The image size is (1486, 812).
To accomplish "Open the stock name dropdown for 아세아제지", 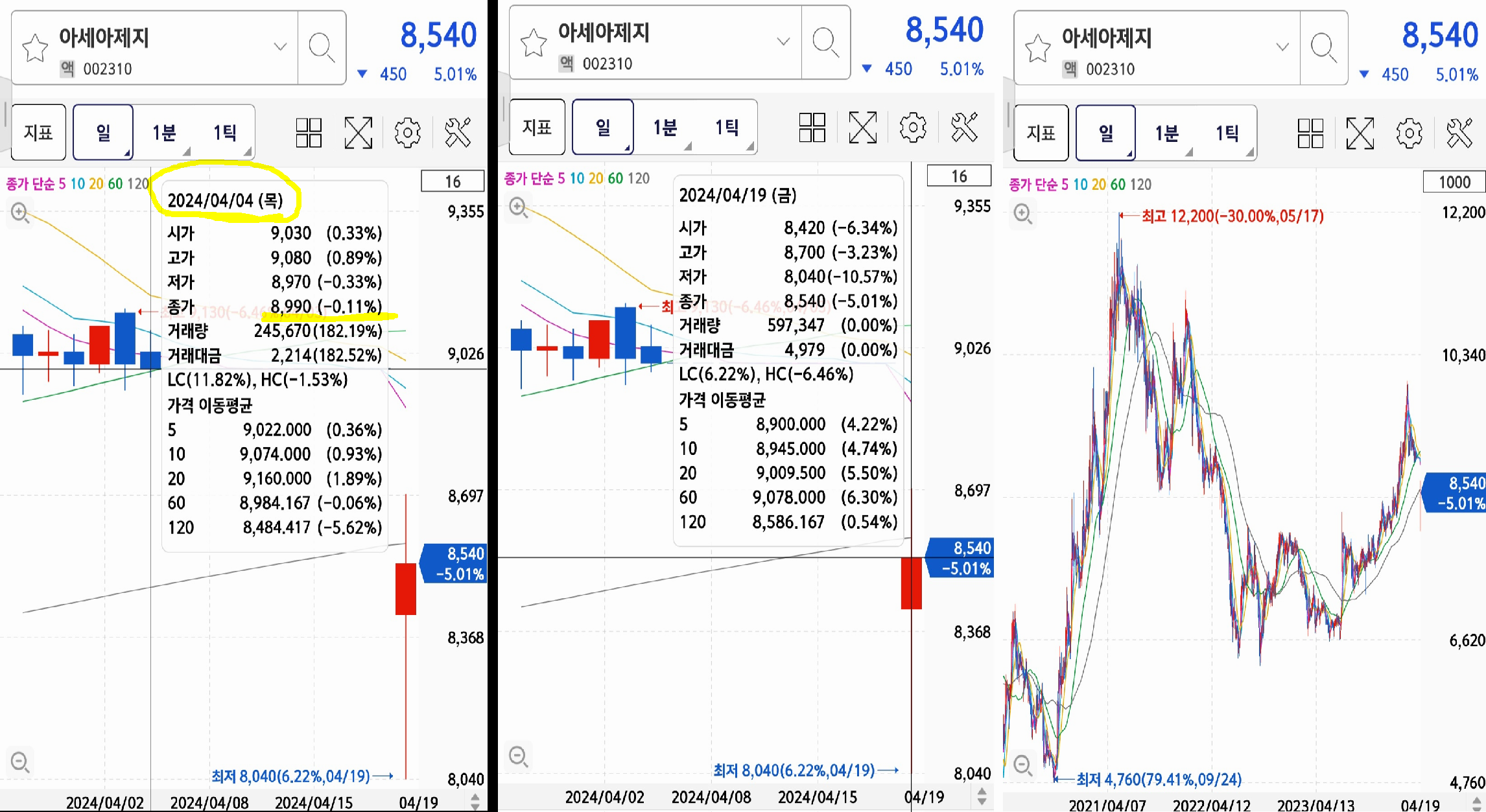I will point(279,46).
